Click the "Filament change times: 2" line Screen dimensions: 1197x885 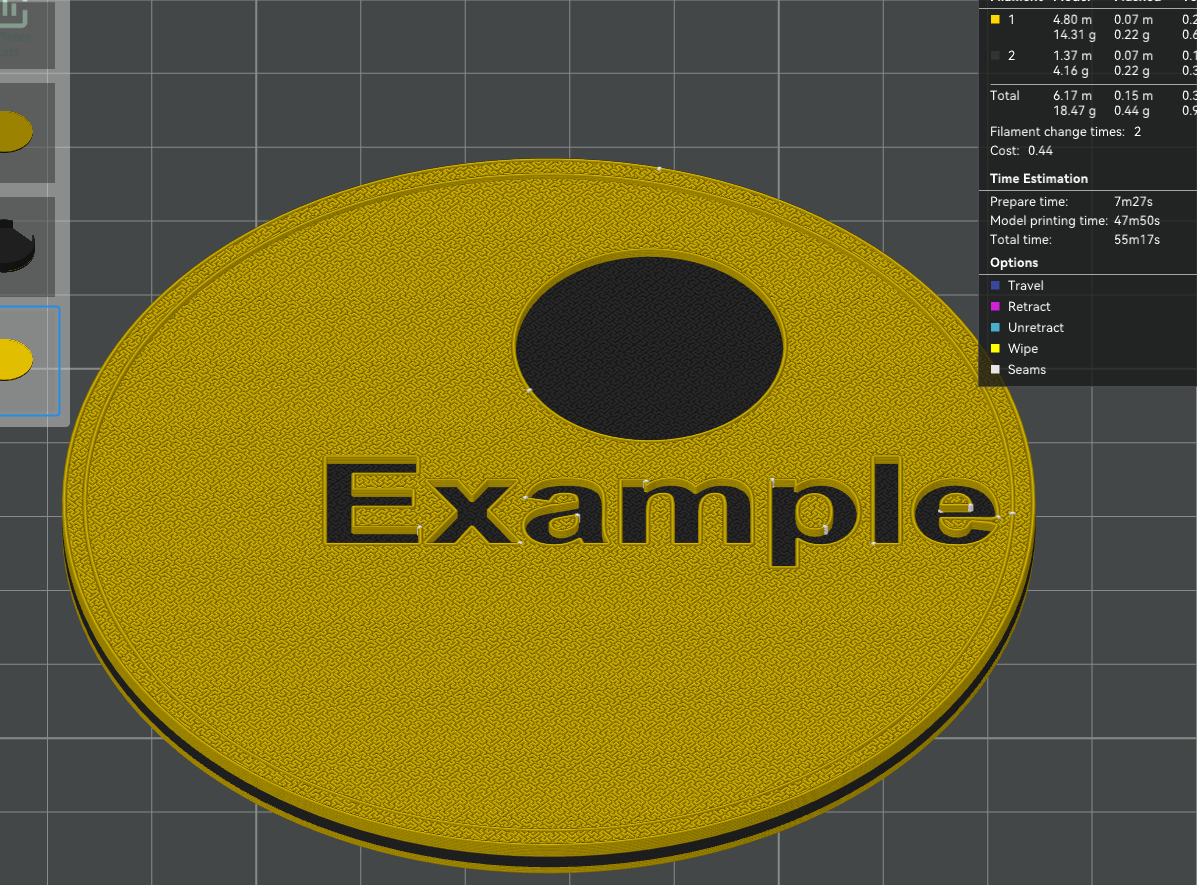[x=1065, y=132]
